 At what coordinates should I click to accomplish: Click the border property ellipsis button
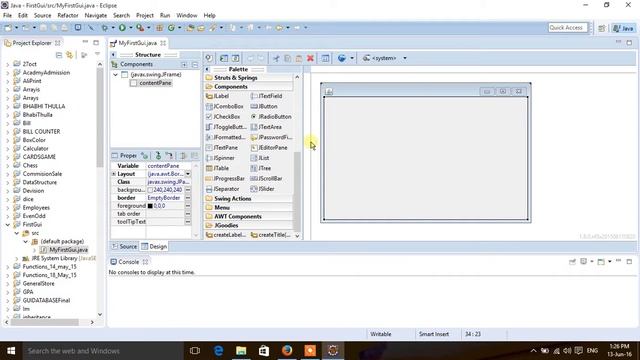[x=188, y=198]
